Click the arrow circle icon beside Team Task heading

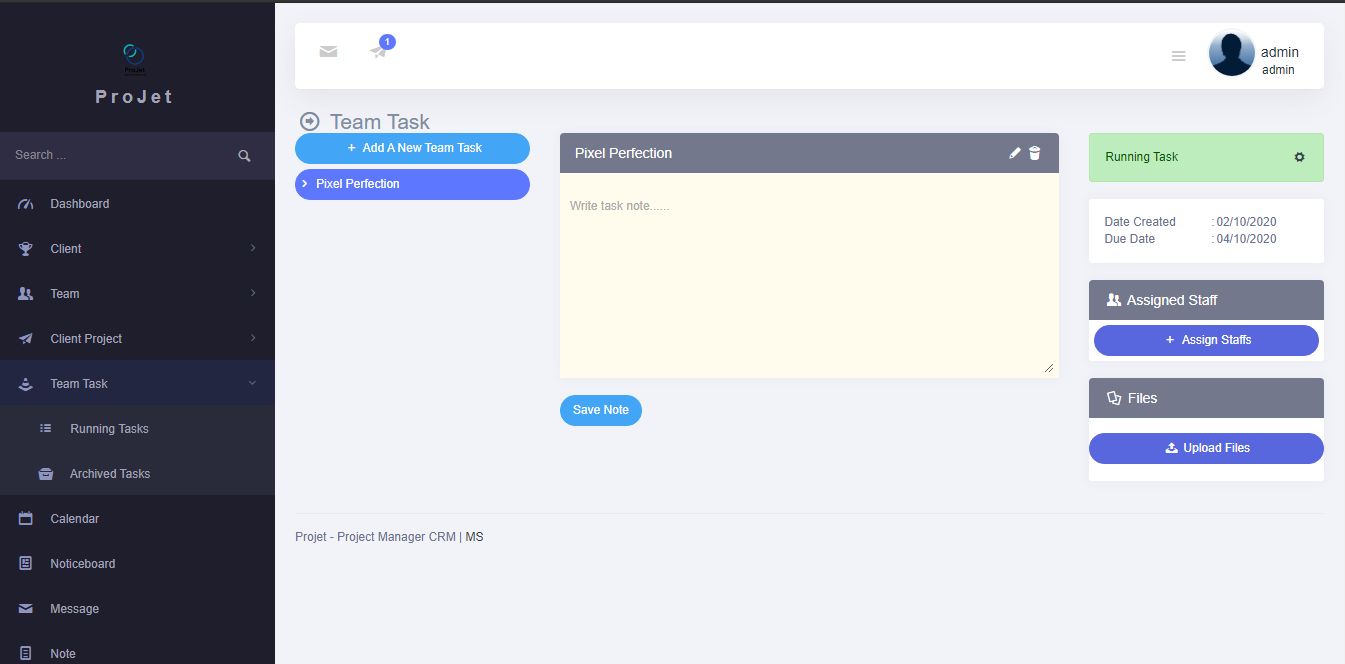(310, 122)
